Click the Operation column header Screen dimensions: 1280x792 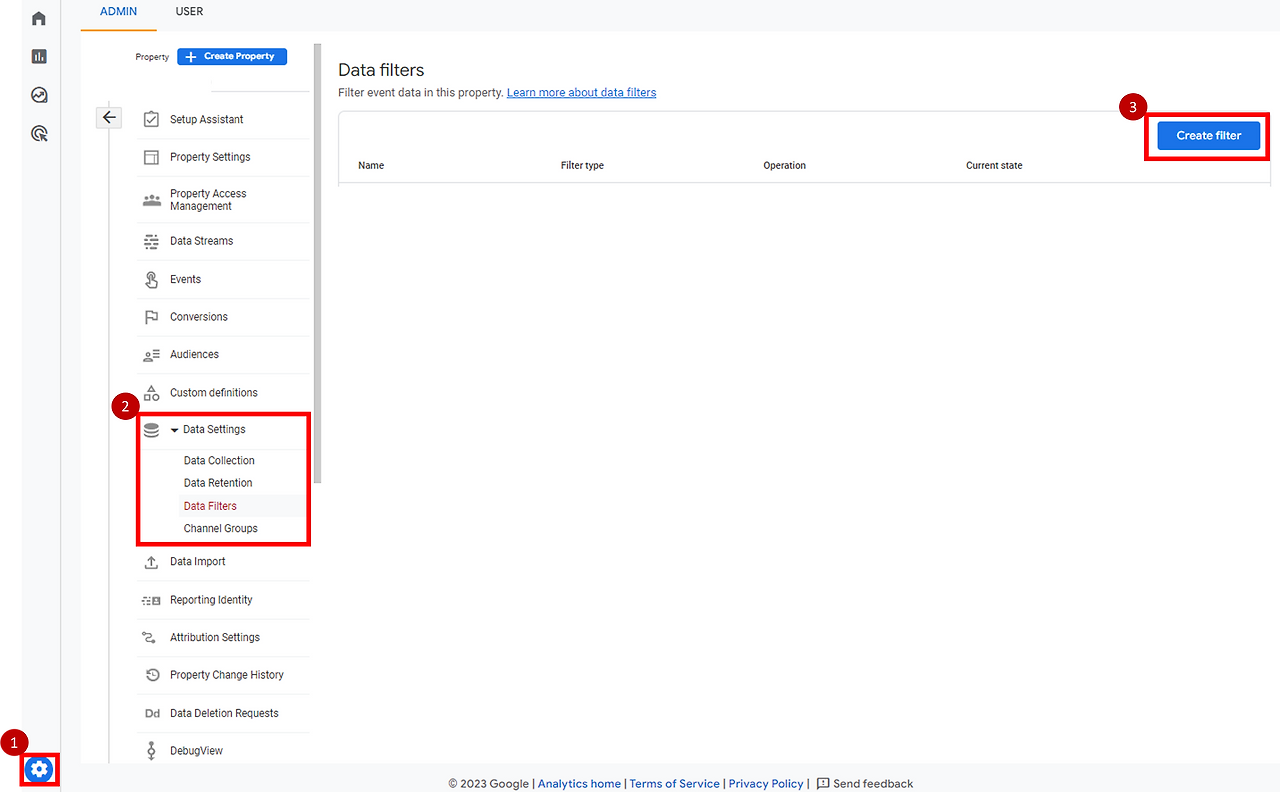pyautogui.click(x=784, y=166)
